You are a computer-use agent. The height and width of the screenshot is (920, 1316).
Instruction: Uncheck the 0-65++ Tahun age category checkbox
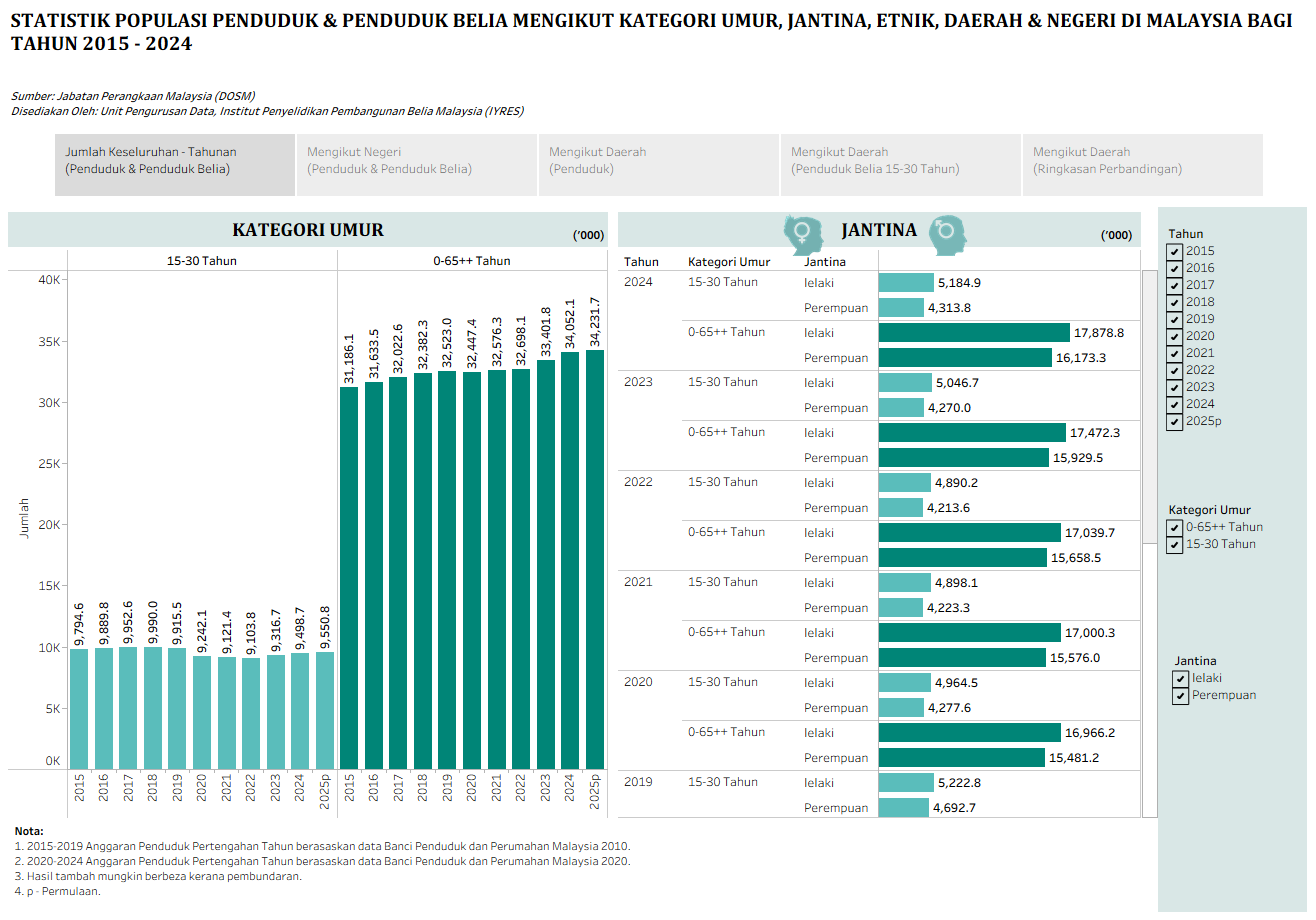pyautogui.click(x=1175, y=527)
